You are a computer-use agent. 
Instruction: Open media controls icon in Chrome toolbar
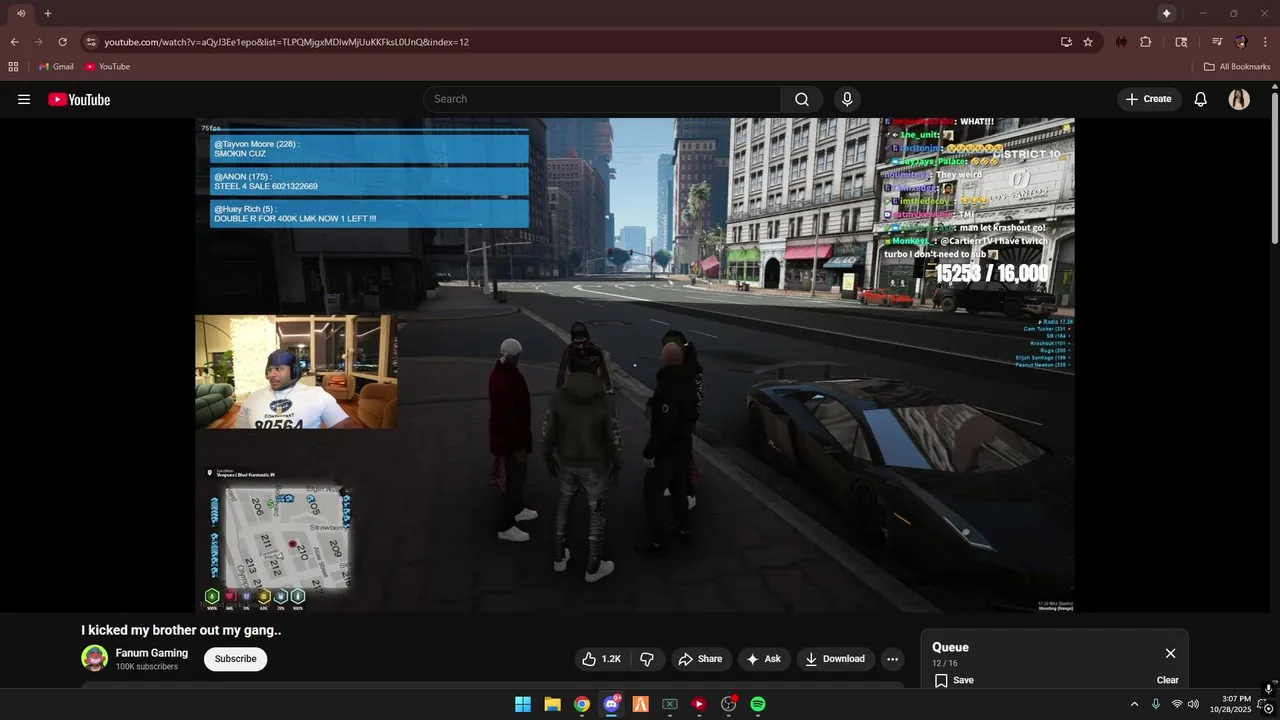point(1217,42)
